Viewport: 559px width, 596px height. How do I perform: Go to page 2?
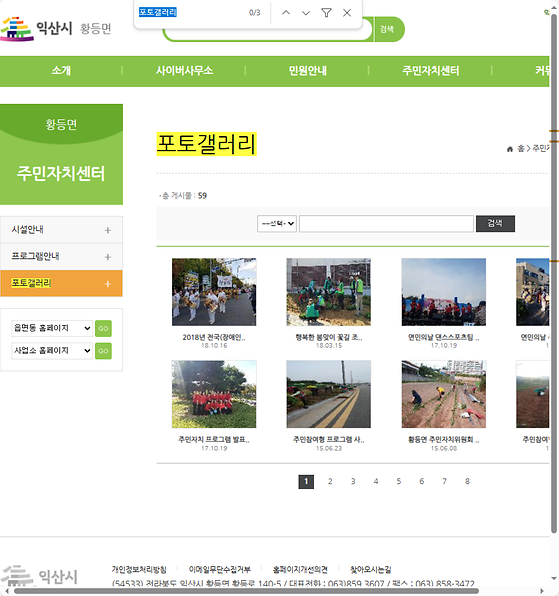(x=330, y=482)
